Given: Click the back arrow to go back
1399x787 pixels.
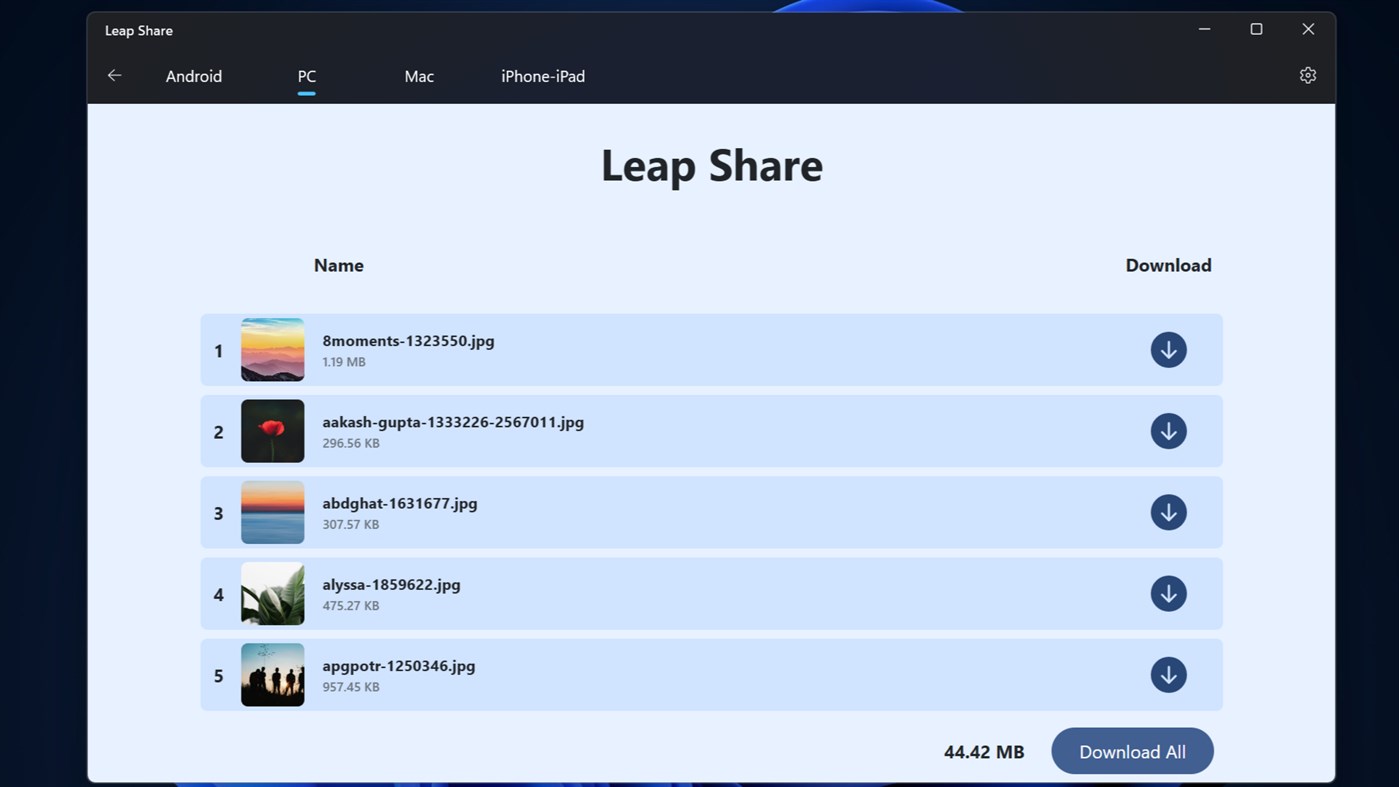Looking at the screenshot, I should 114,75.
